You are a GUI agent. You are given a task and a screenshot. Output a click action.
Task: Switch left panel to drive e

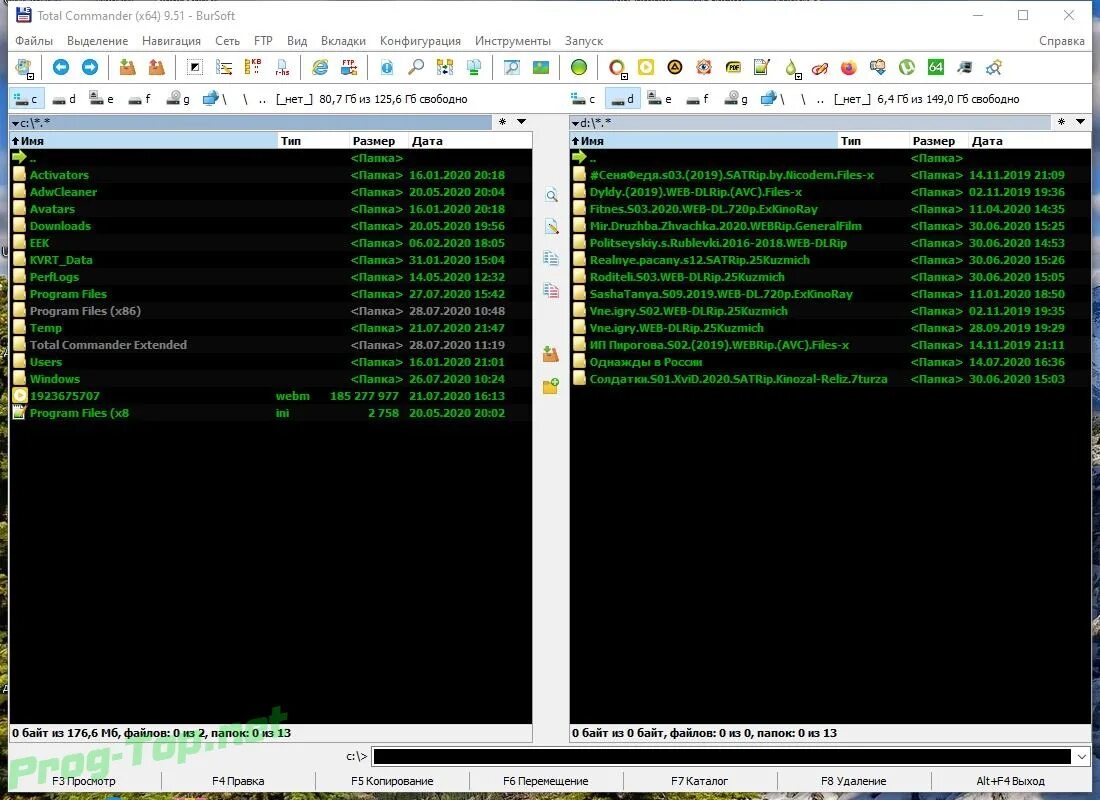[102, 99]
